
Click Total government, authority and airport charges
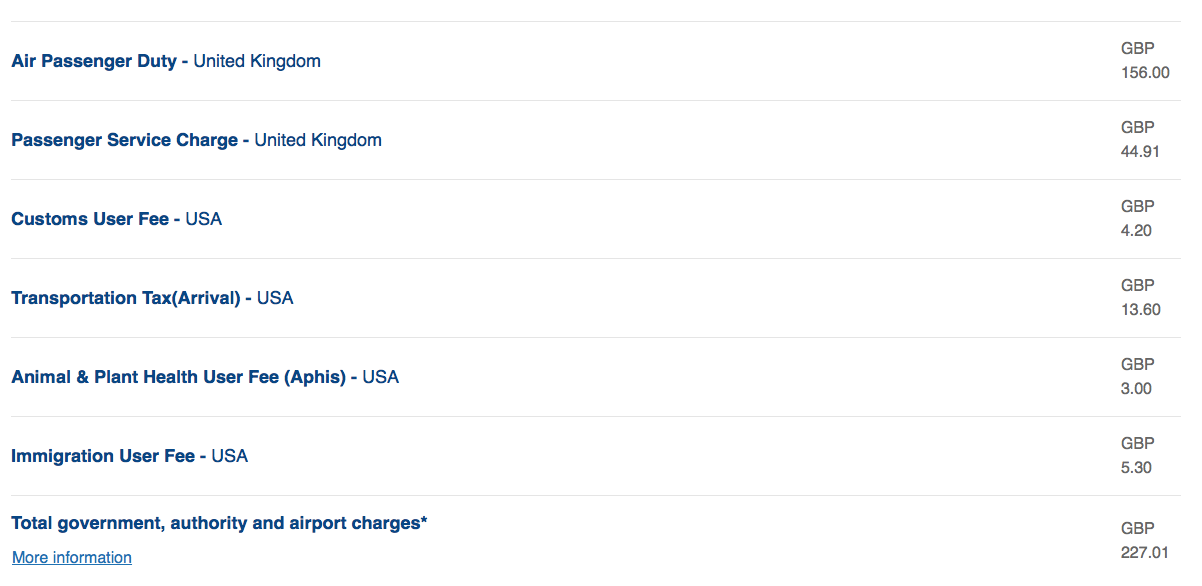click(219, 523)
